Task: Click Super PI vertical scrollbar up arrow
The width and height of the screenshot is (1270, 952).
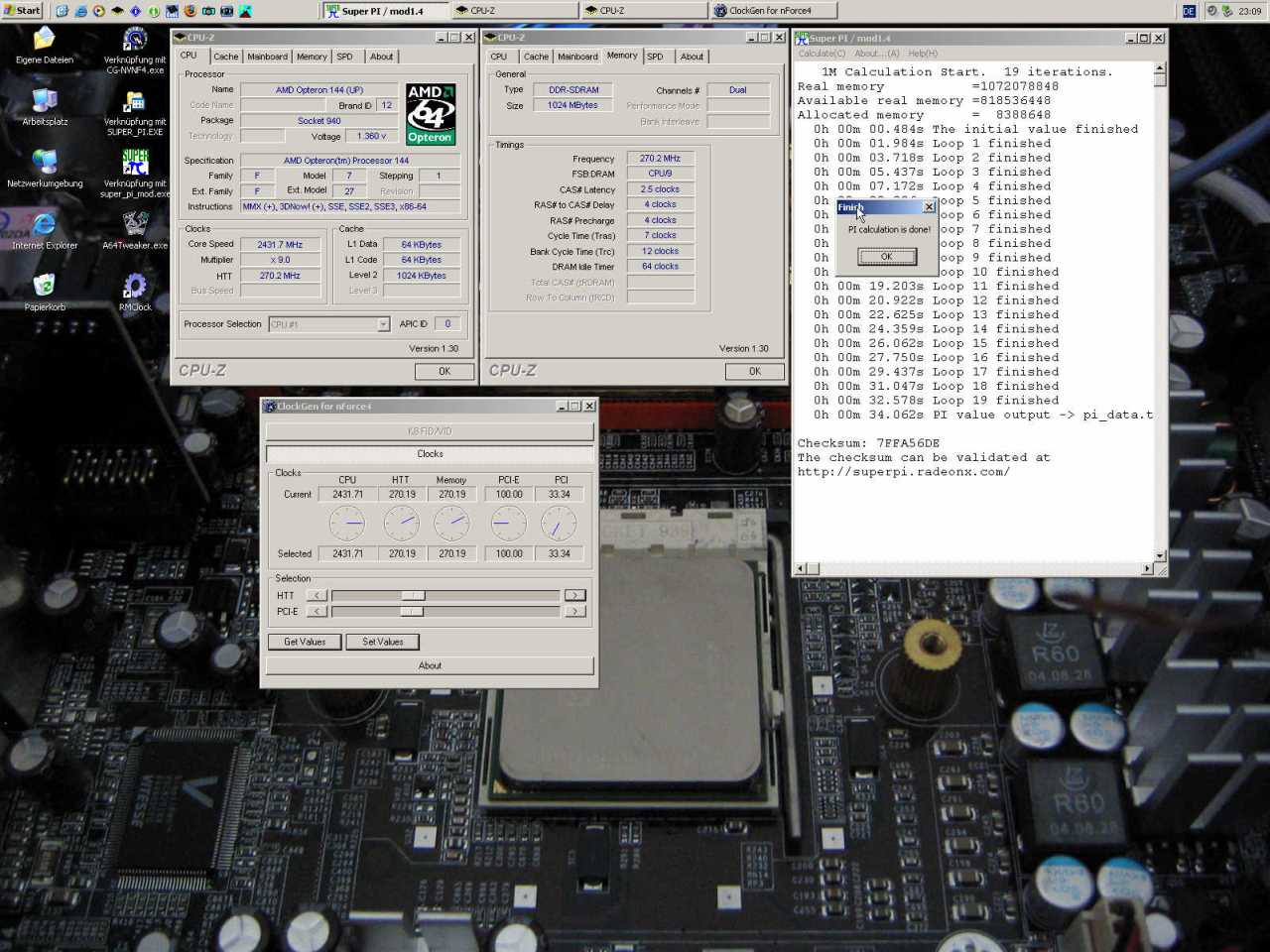Action: (x=1160, y=69)
